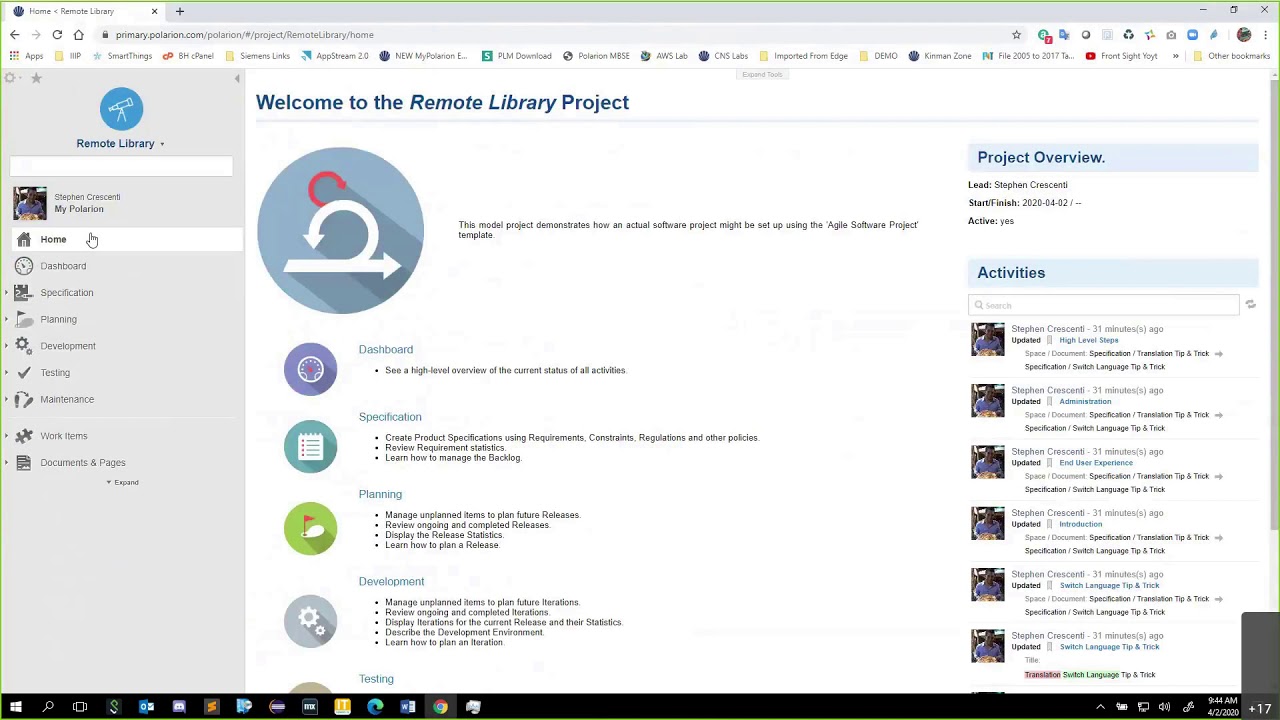This screenshot has width=1280, height=720.
Task: Open the Specification link on home page
Action: pos(390,417)
